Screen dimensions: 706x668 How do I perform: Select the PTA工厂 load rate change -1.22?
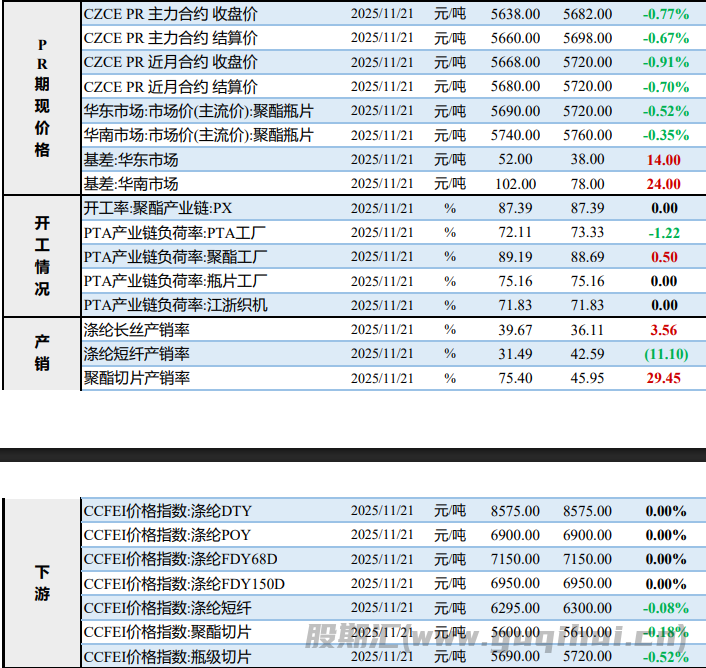(664, 232)
